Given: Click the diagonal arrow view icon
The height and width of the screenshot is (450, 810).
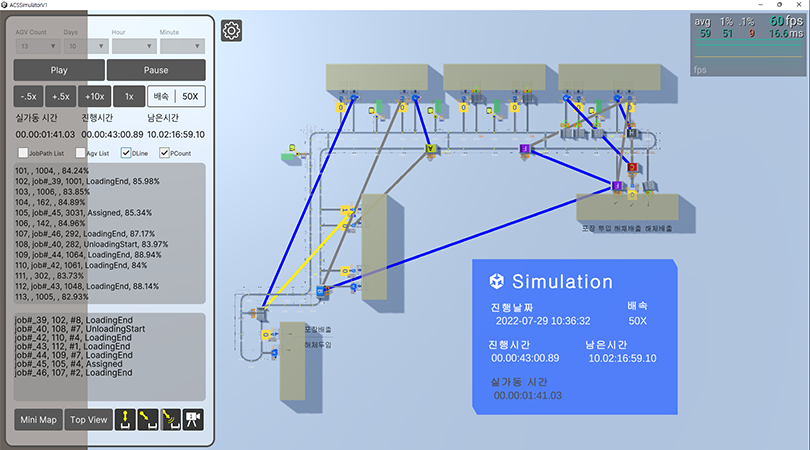Looking at the screenshot, I should point(148,419).
